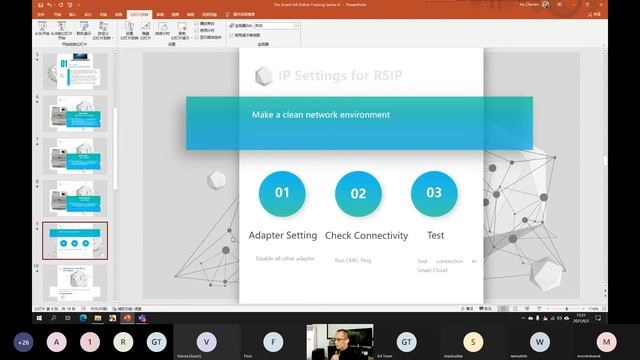Viewport: 640px width, 360px height.
Task: Open the File tab in the ribbon
Action: click(41, 14)
